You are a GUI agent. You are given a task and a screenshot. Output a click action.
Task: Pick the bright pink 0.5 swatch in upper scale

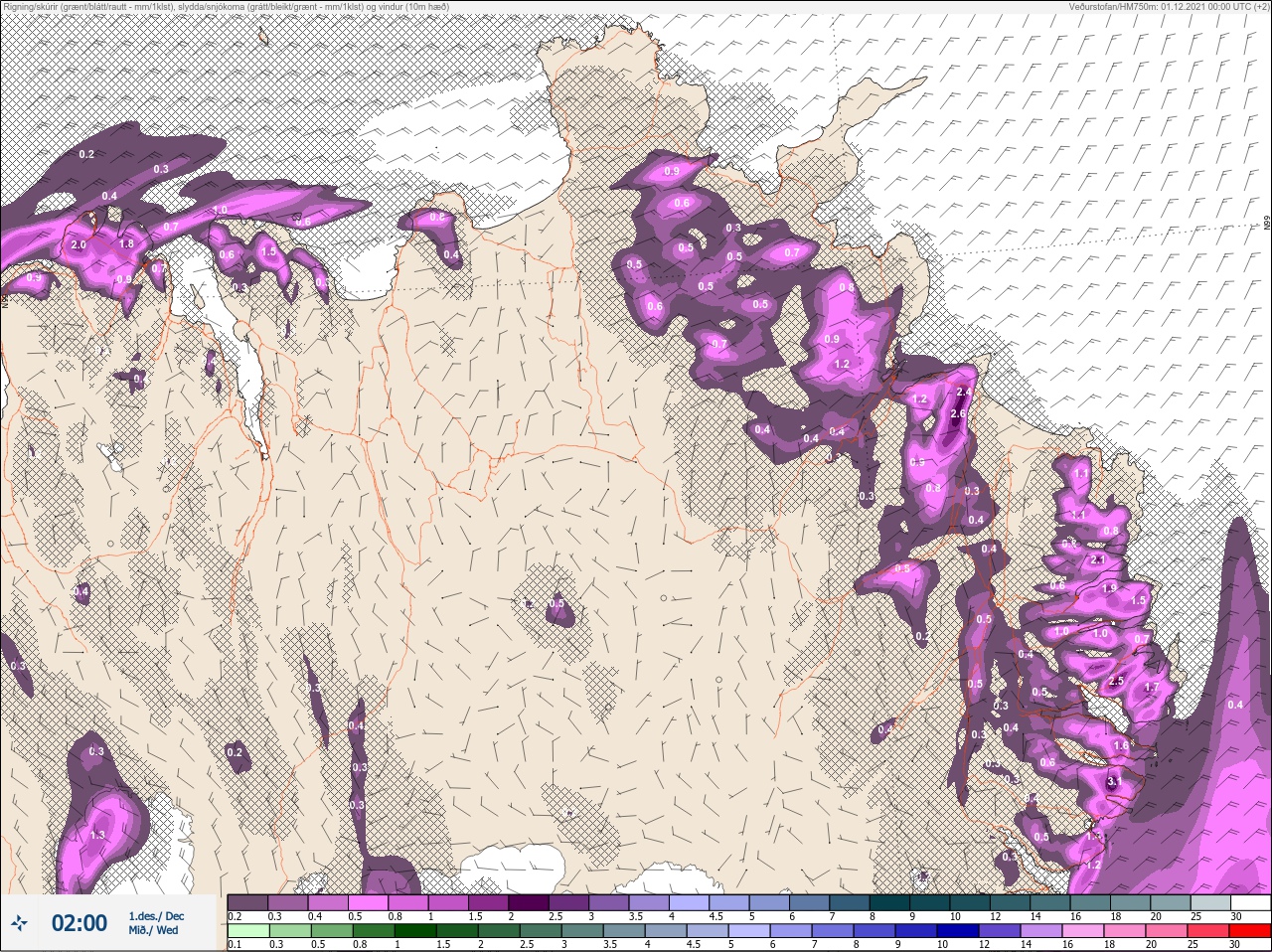[368, 902]
